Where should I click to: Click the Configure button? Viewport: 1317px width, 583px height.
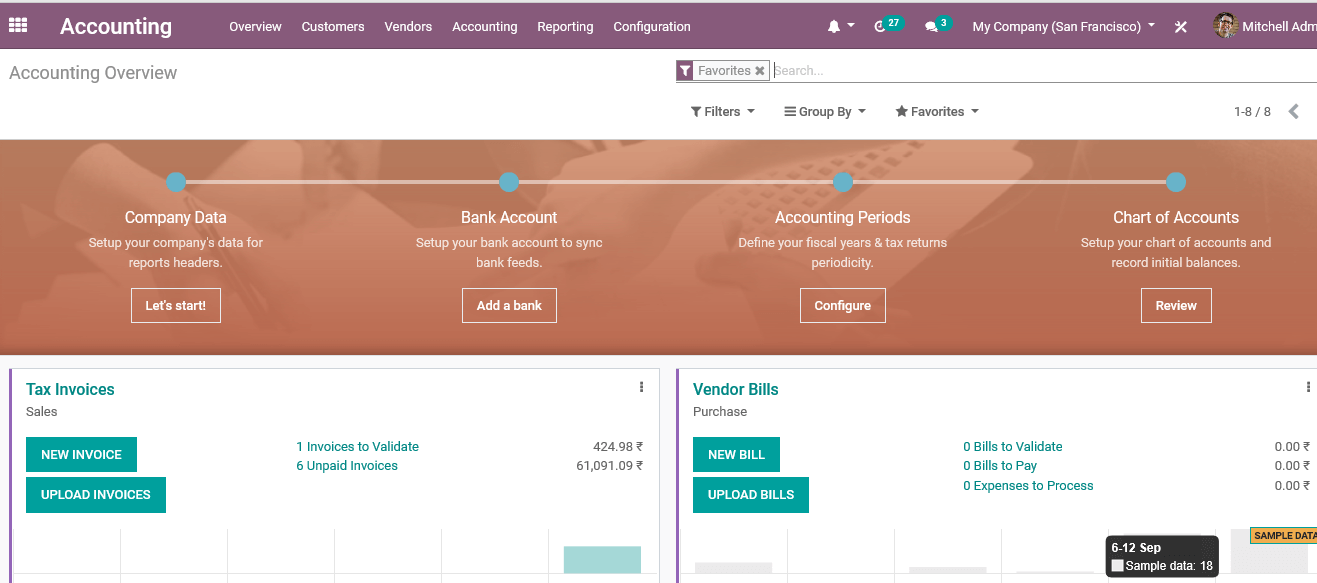point(843,306)
